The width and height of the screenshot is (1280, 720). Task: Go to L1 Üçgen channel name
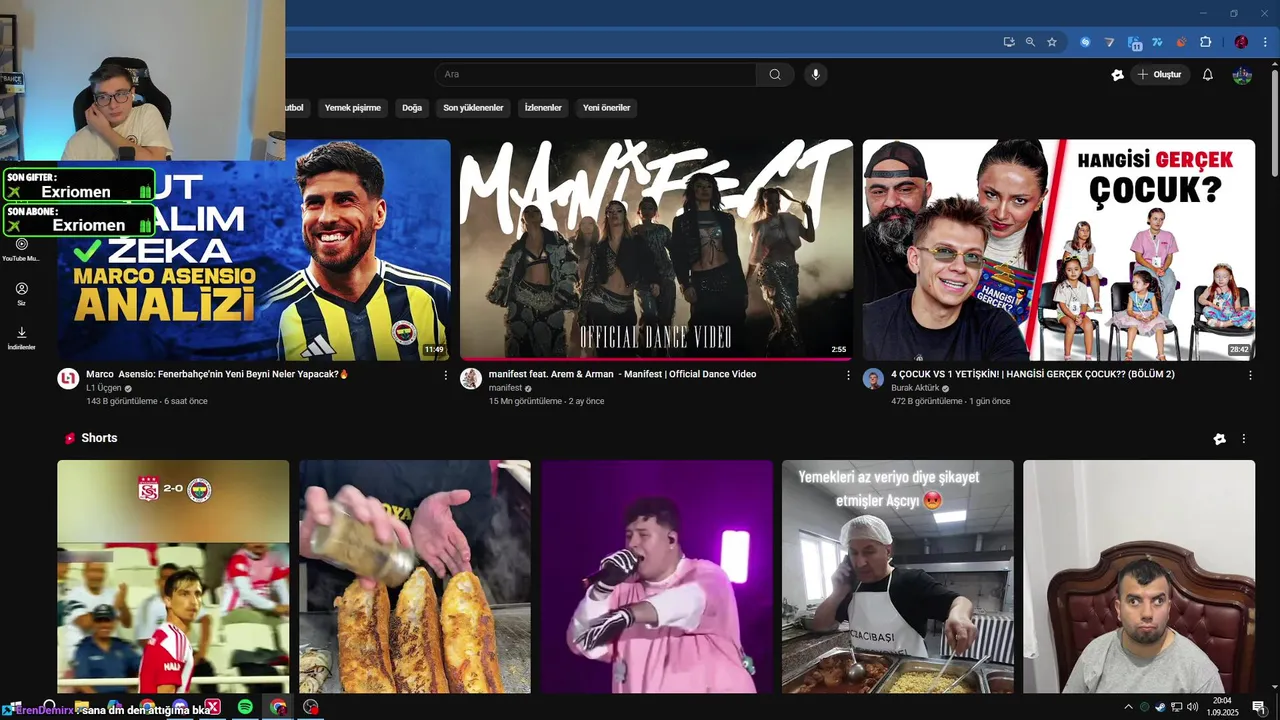(x=104, y=388)
